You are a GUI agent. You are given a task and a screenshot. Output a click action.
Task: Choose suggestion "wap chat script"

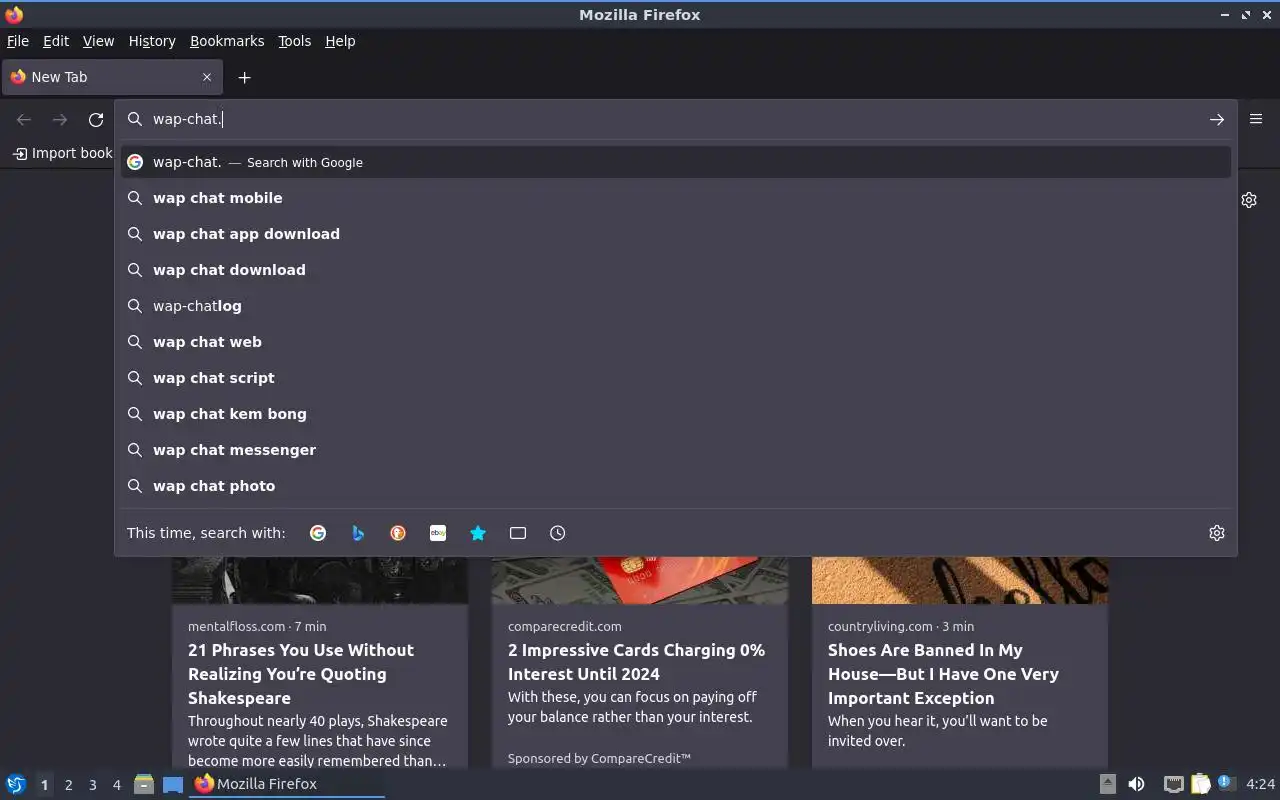[x=676, y=378]
